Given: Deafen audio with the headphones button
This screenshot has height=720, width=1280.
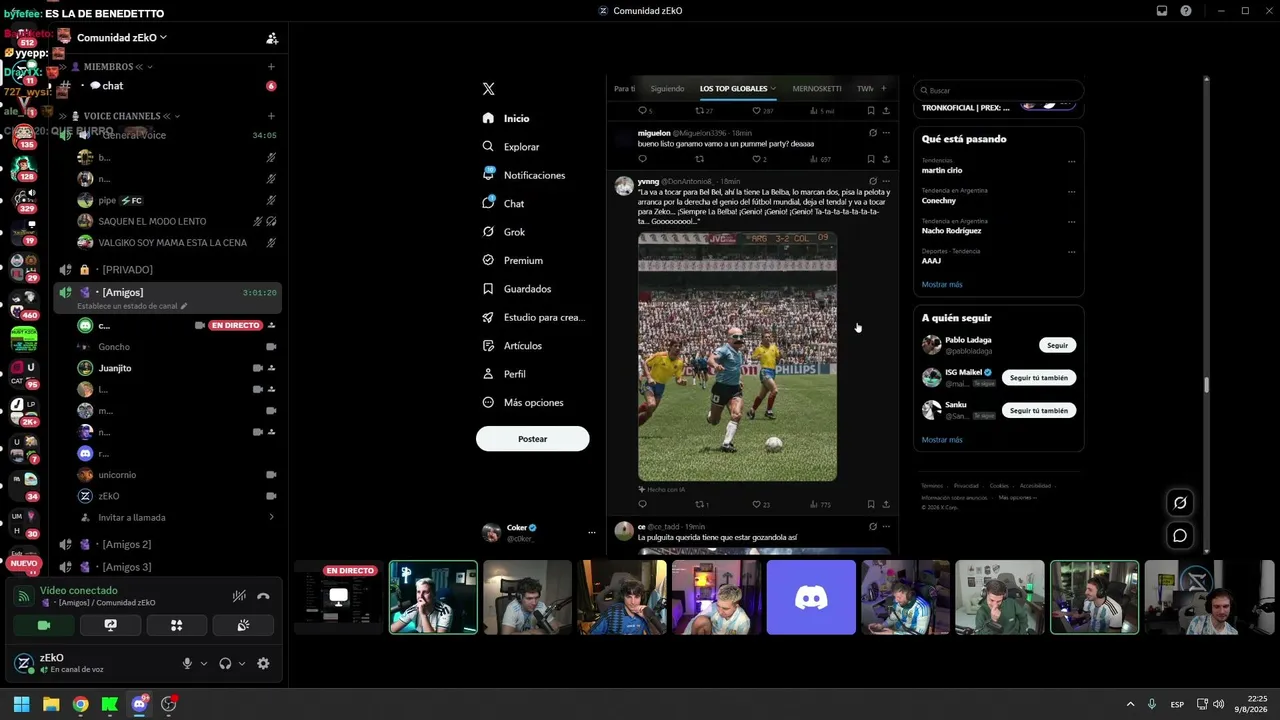Looking at the screenshot, I should [x=225, y=663].
